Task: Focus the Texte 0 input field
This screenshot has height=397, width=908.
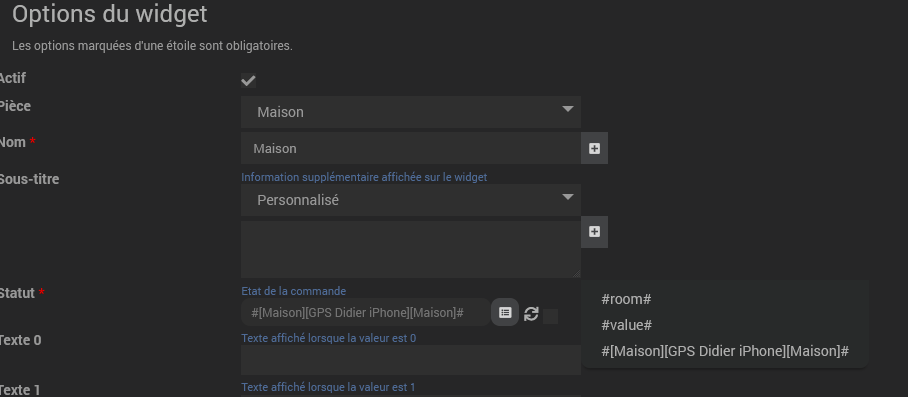Action: tap(411, 360)
